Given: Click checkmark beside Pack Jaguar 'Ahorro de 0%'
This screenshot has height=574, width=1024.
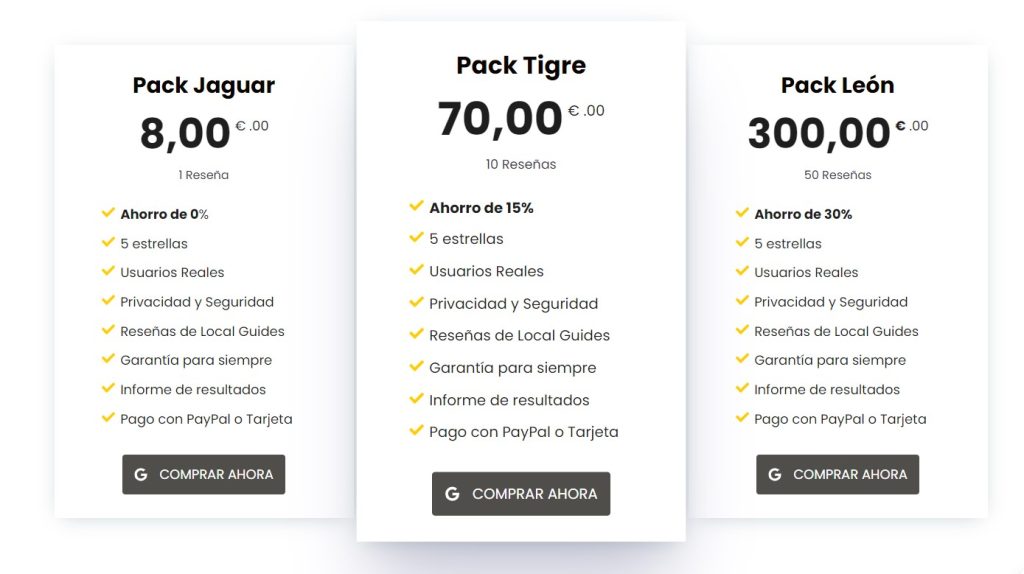Looking at the screenshot, I should [x=108, y=213].
